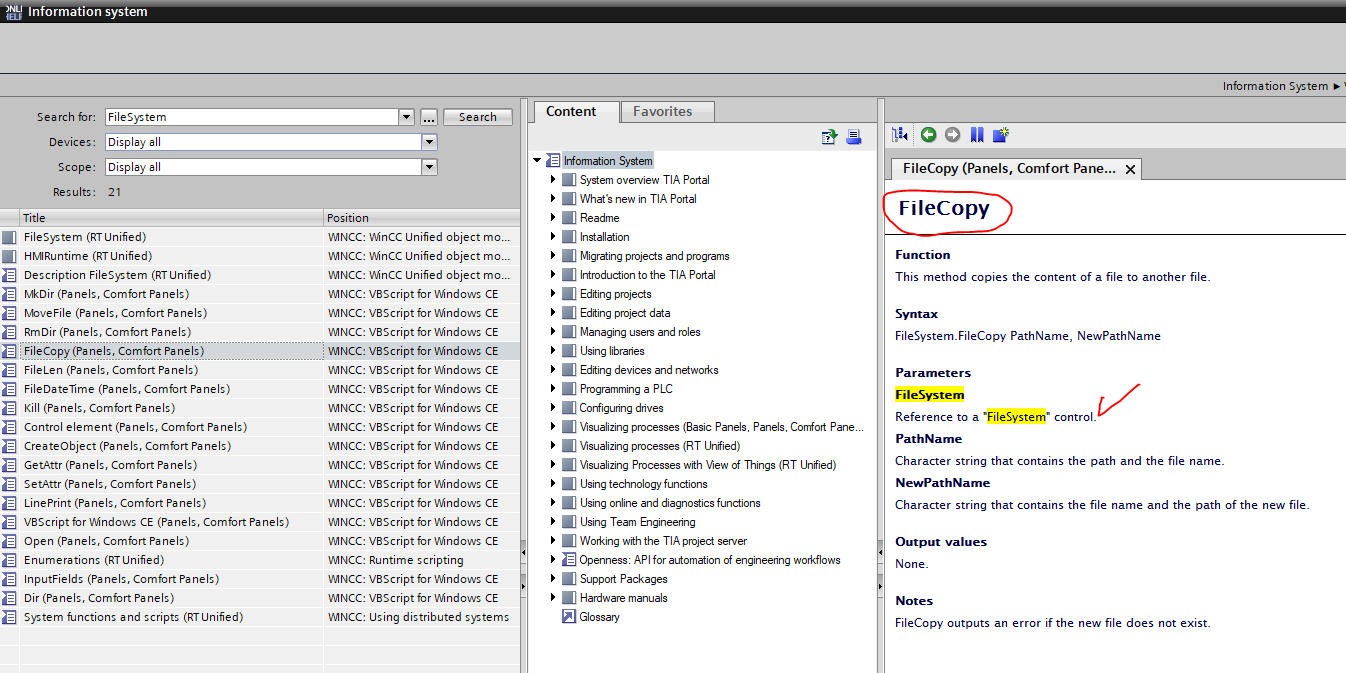Switch to the Favorites tab
The height and width of the screenshot is (673, 1346).
(662, 112)
